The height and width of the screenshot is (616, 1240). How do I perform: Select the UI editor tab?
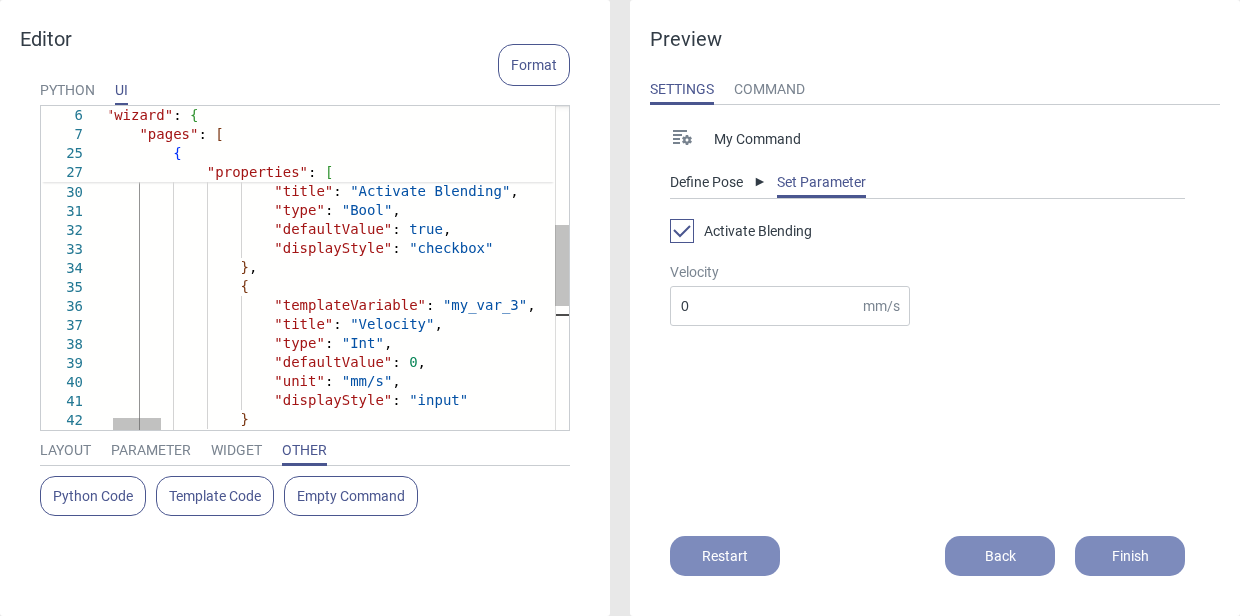point(121,90)
